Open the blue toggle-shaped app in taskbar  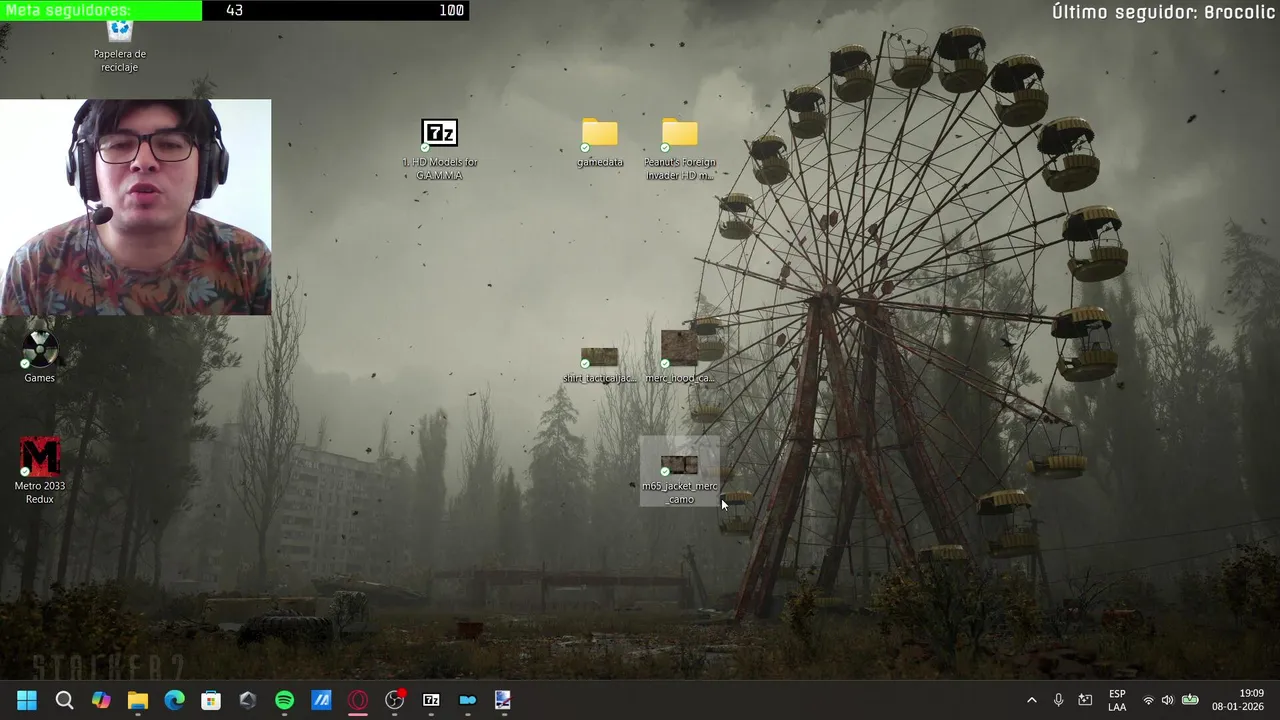click(x=468, y=700)
